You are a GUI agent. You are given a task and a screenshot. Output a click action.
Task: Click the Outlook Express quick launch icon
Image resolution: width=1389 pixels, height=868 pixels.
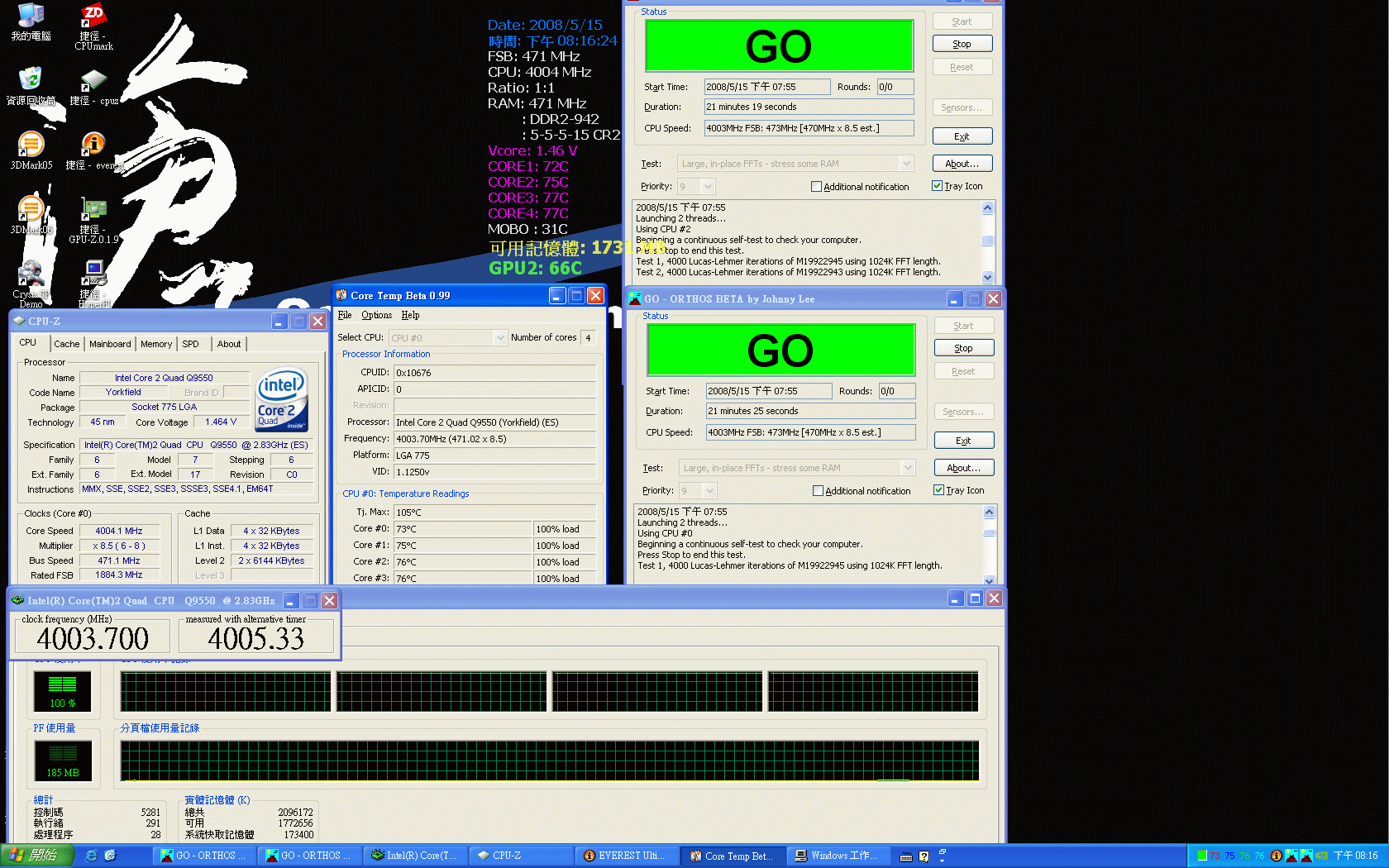(110, 856)
